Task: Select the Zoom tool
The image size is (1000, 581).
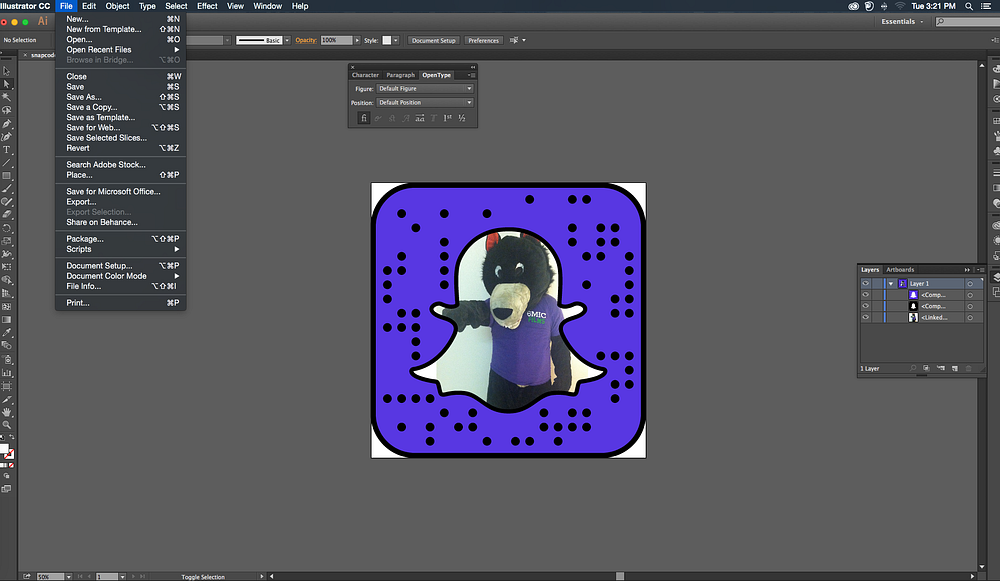Action: [x=6, y=424]
